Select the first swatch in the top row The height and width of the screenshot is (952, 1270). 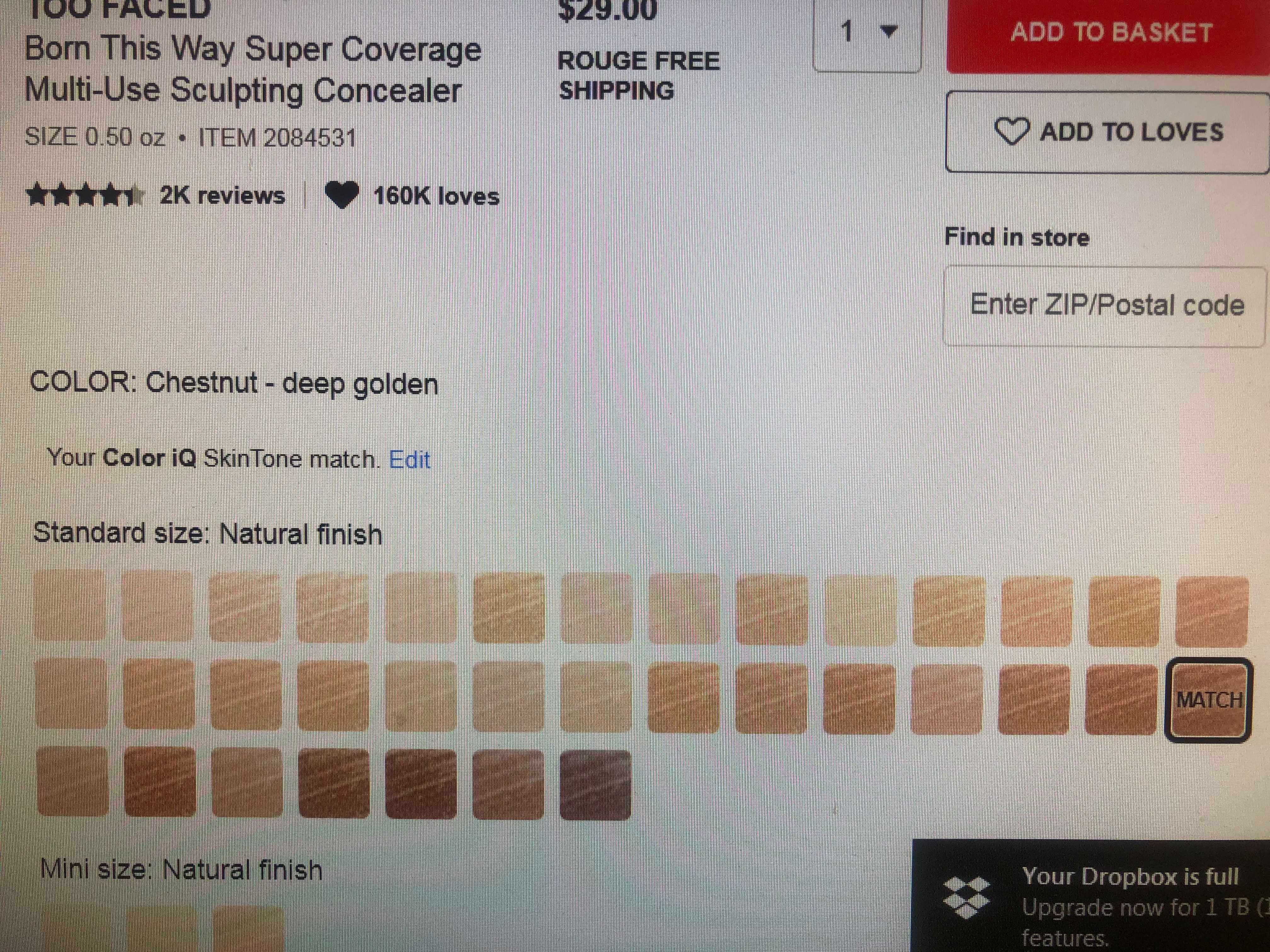(70, 605)
